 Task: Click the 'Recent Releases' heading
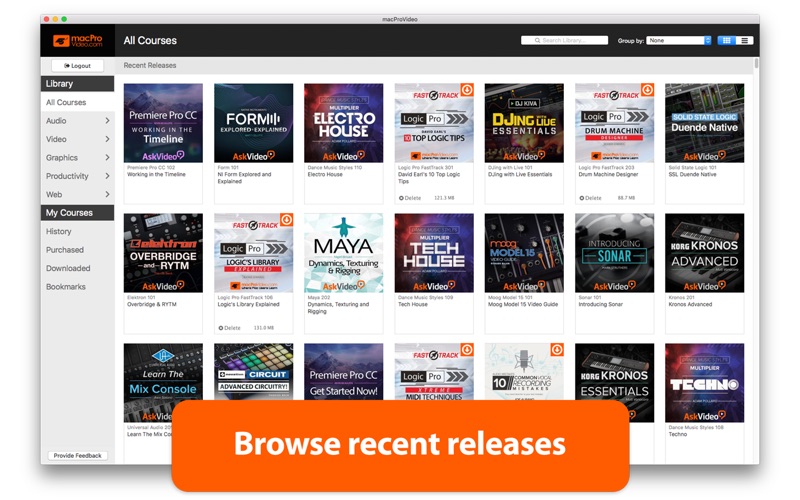[x=150, y=65]
